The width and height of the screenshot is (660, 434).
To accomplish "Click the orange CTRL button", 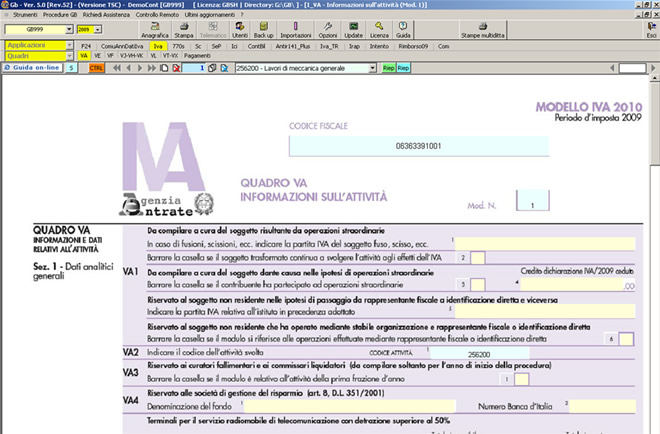I will click(96, 68).
